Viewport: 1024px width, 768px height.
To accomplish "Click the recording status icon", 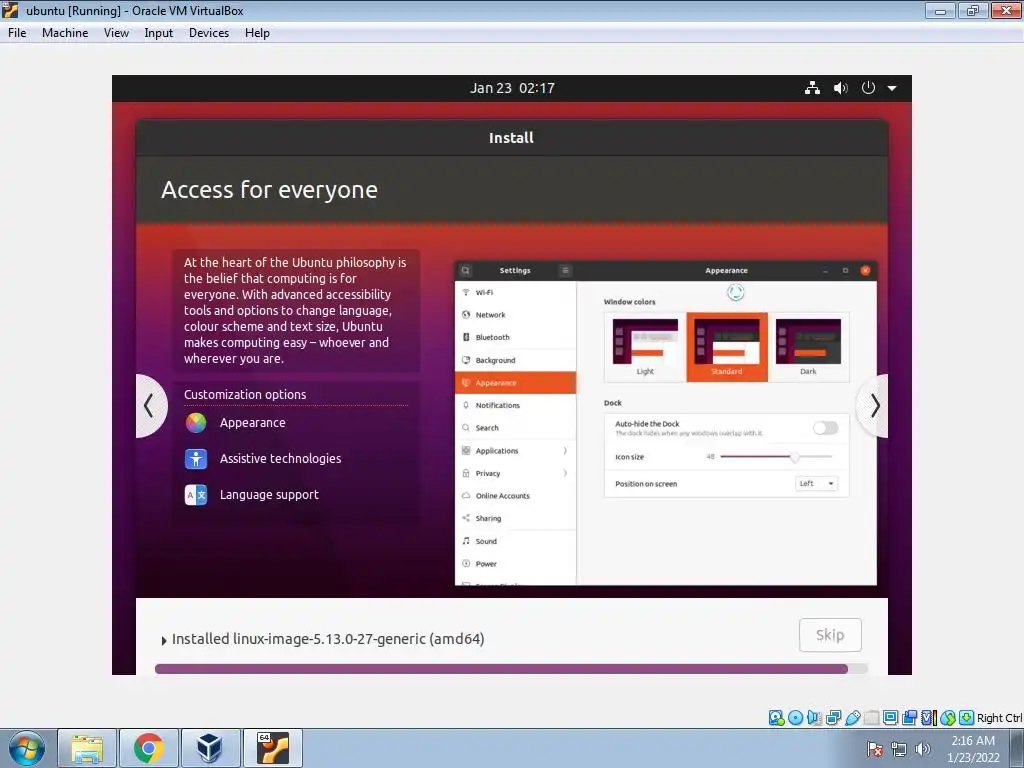I will (x=909, y=718).
